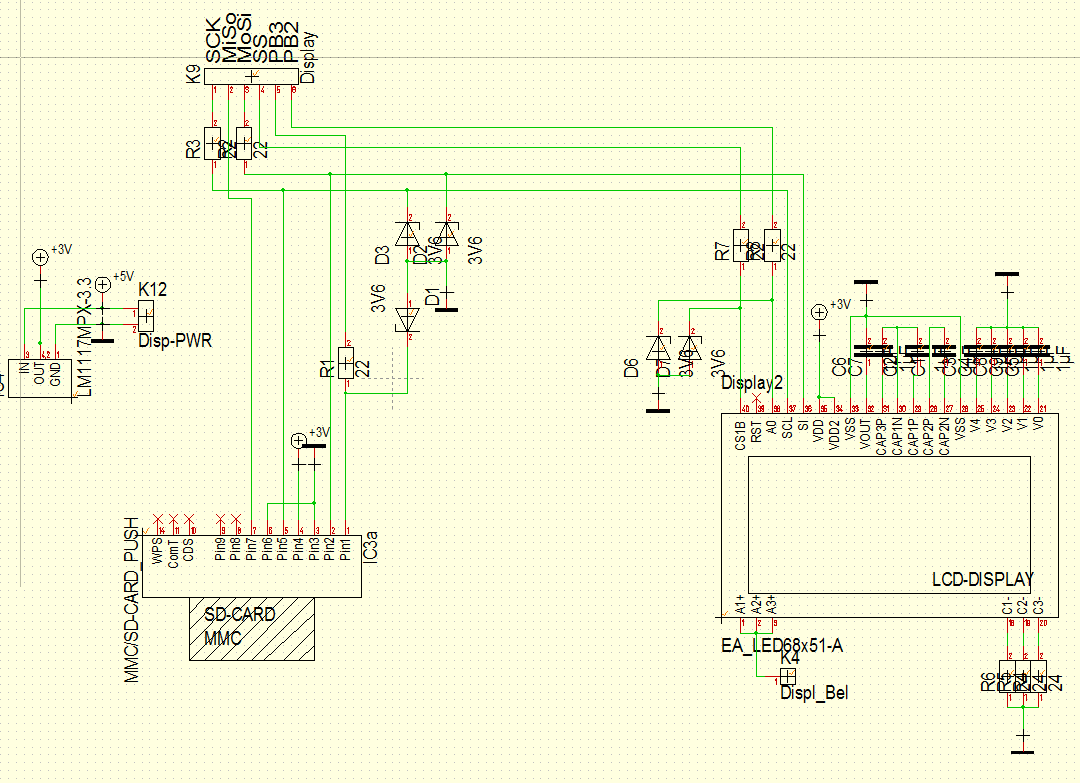Viewport: 1080px width, 783px height.
Task: Click the LCD-DISPLAY label
Action: (983, 579)
